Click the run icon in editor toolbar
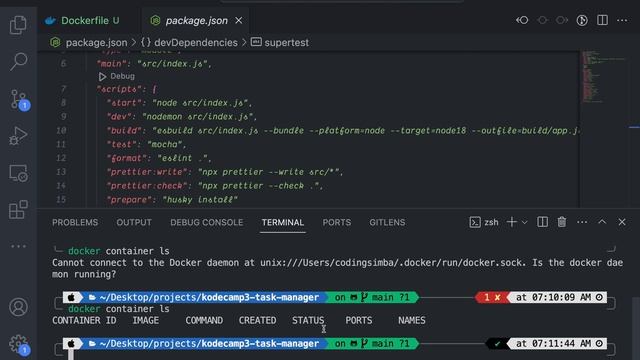Image resolution: width=640 pixels, height=360 pixels. [x=582, y=20]
